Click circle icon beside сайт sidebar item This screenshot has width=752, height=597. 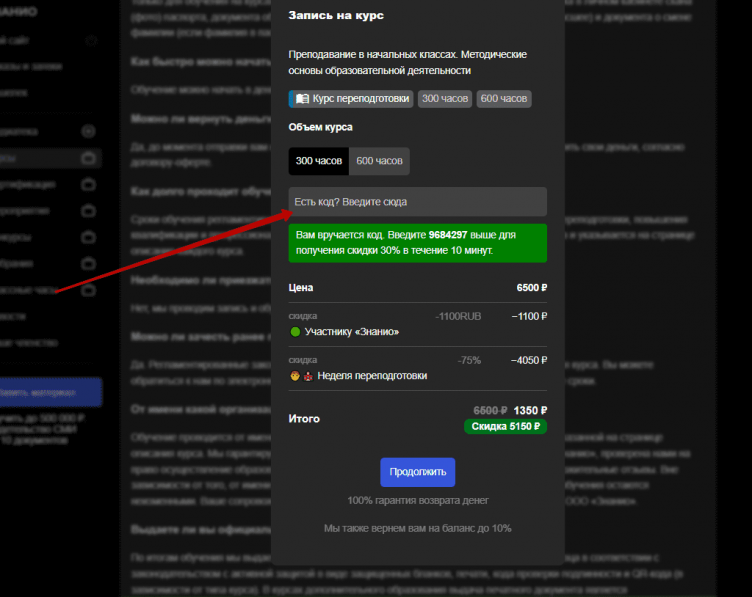91,41
